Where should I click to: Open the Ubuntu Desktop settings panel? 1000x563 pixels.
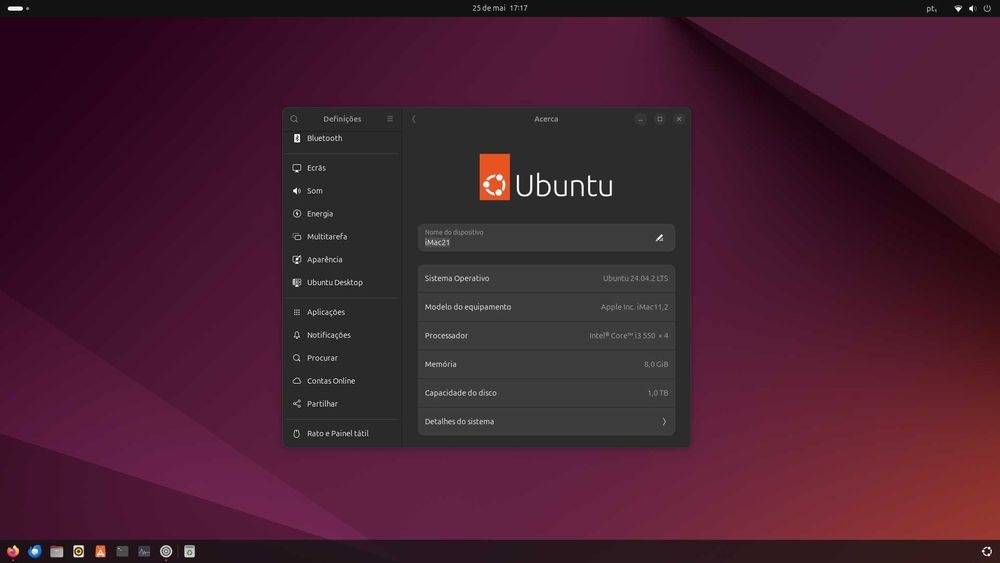point(342,282)
